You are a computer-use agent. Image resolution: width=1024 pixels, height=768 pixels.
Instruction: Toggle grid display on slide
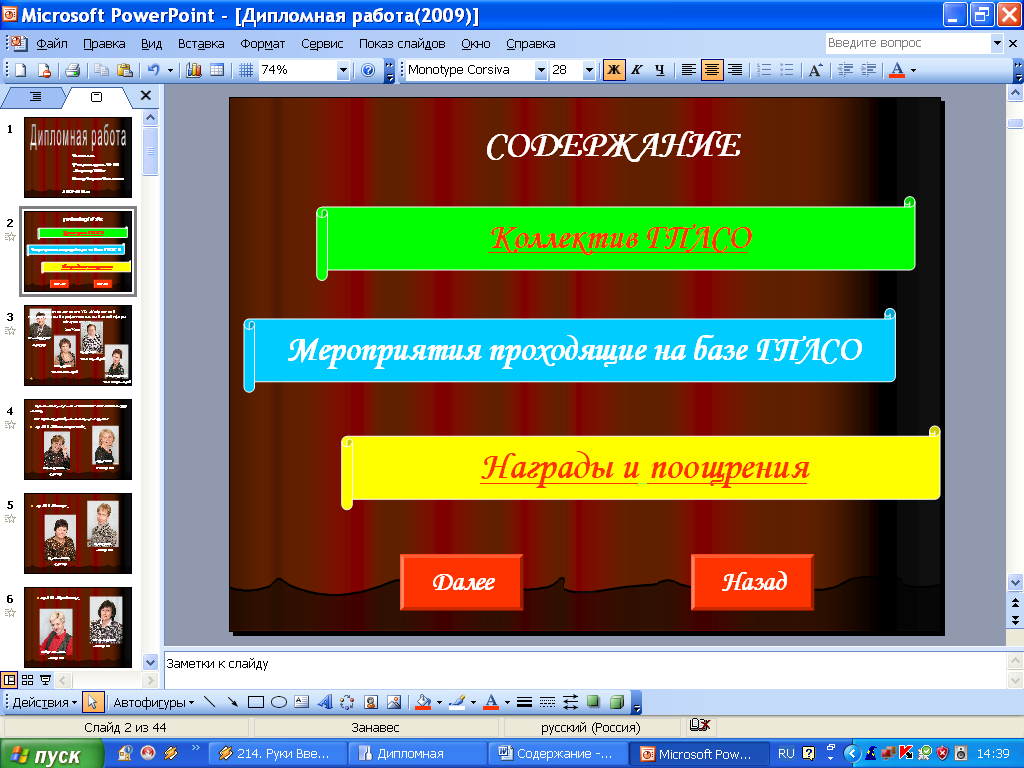click(x=246, y=70)
